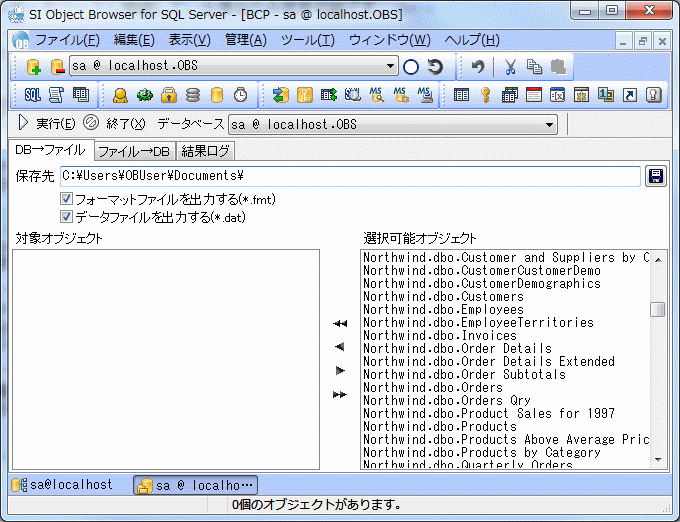This screenshot has width=680, height=522.
Task: Click the key icon in the toolbar
Action: coord(485,95)
